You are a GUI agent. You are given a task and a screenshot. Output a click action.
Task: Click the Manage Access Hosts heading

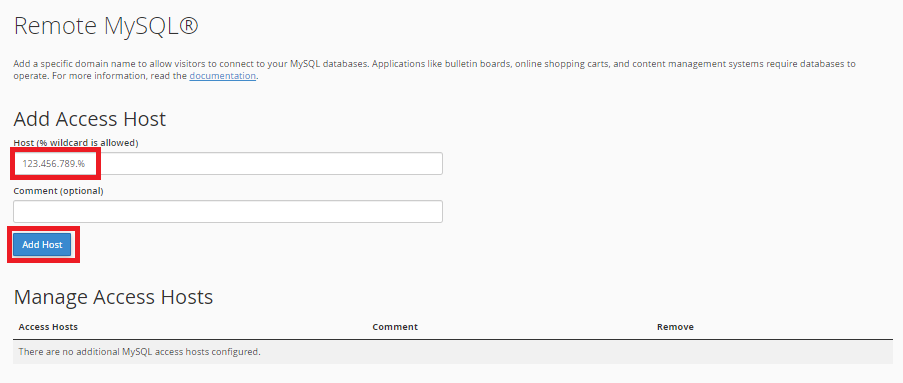[x=113, y=297]
